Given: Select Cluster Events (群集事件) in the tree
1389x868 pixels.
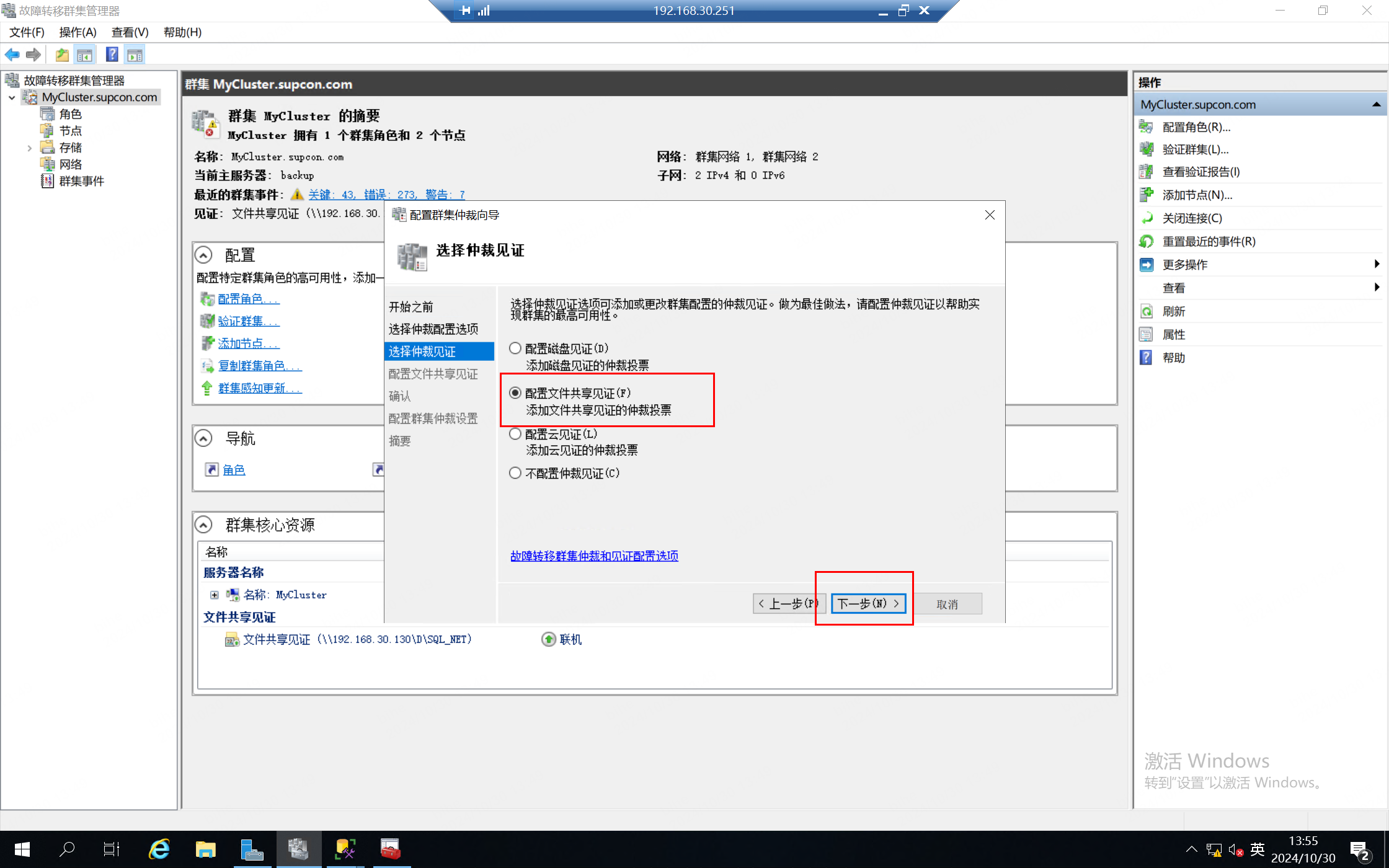Looking at the screenshot, I should pos(81,181).
